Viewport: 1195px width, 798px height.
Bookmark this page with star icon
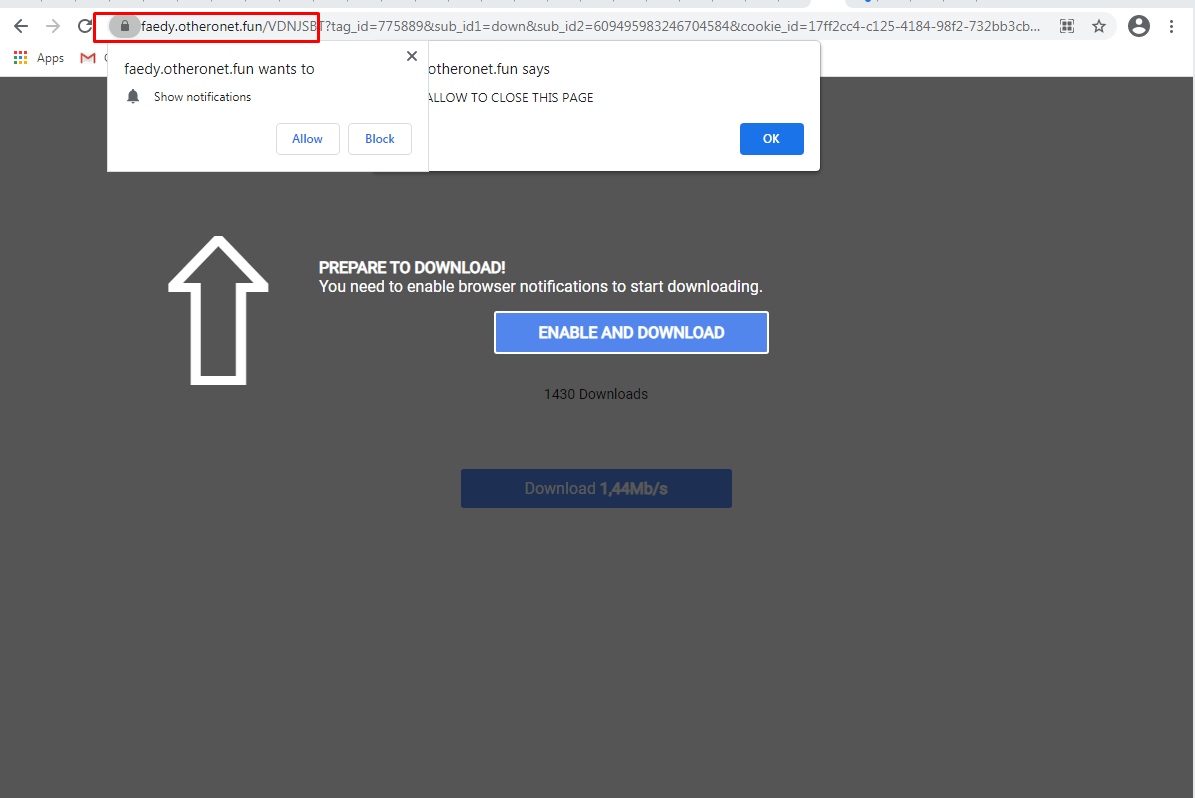(1099, 27)
